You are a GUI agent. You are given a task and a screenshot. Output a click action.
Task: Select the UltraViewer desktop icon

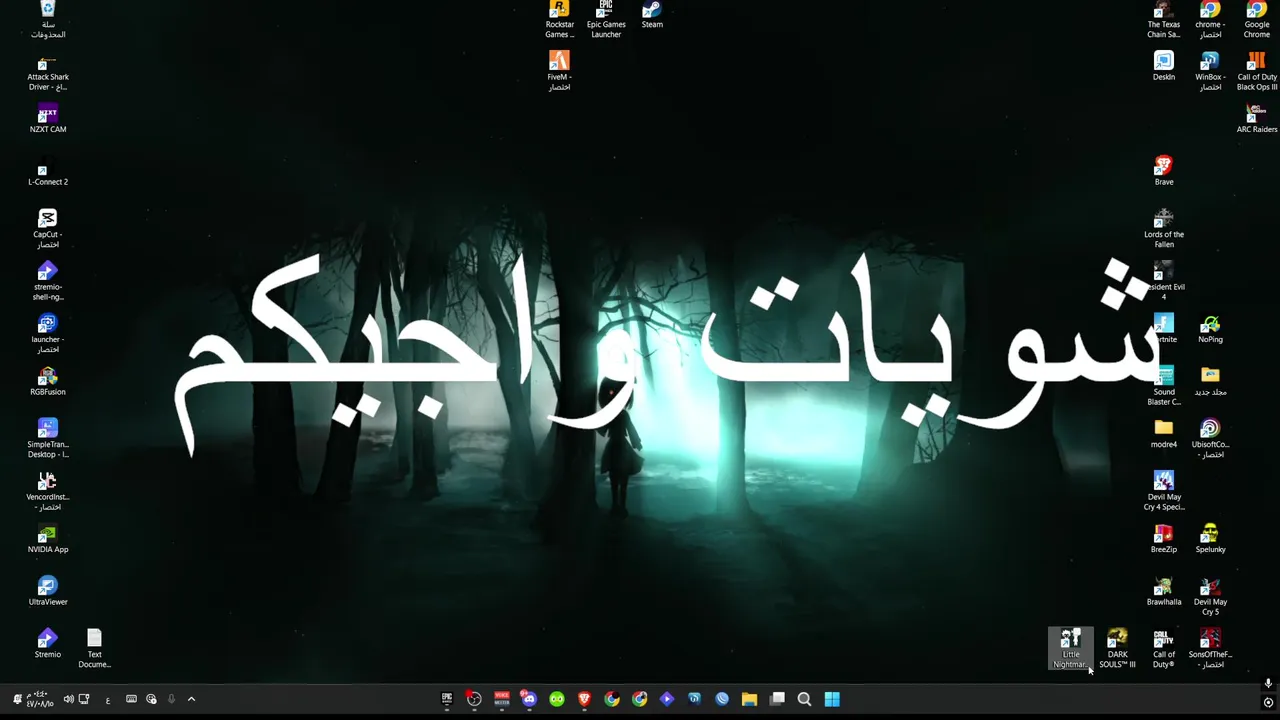click(x=48, y=591)
